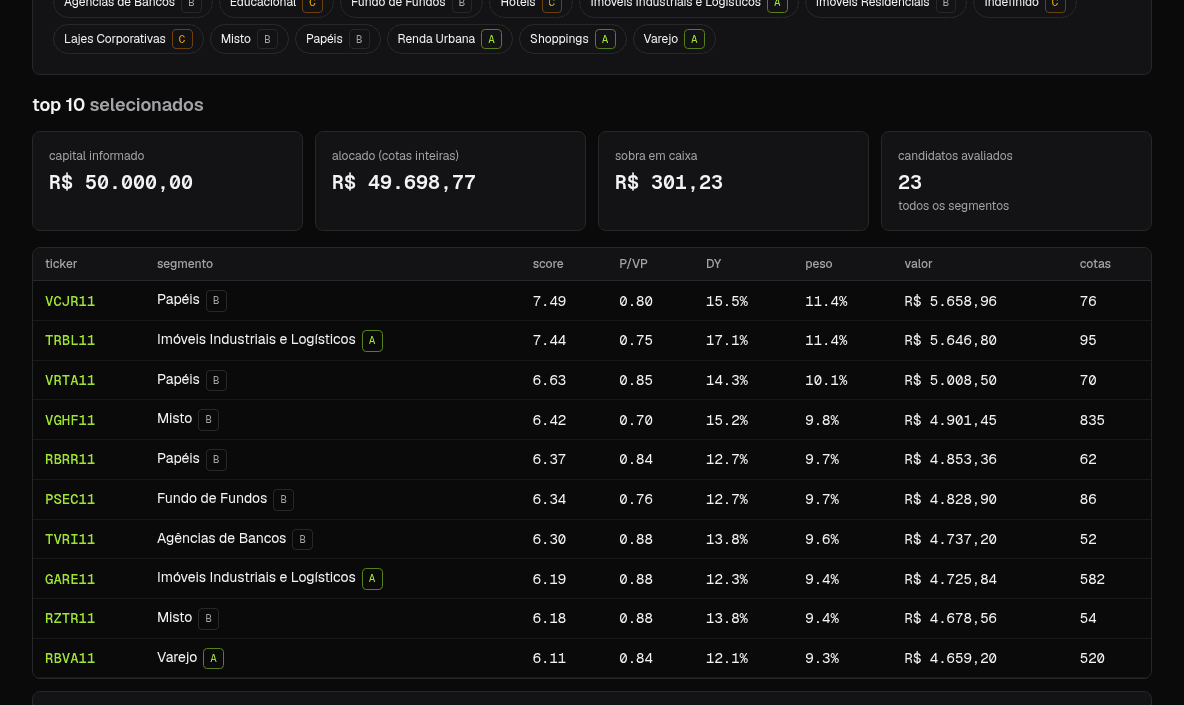Click the P/VP 0.76 in PSEC11 row
The height and width of the screenshot is (705, 1184).
pyautogui.click(x=636, y=500)
